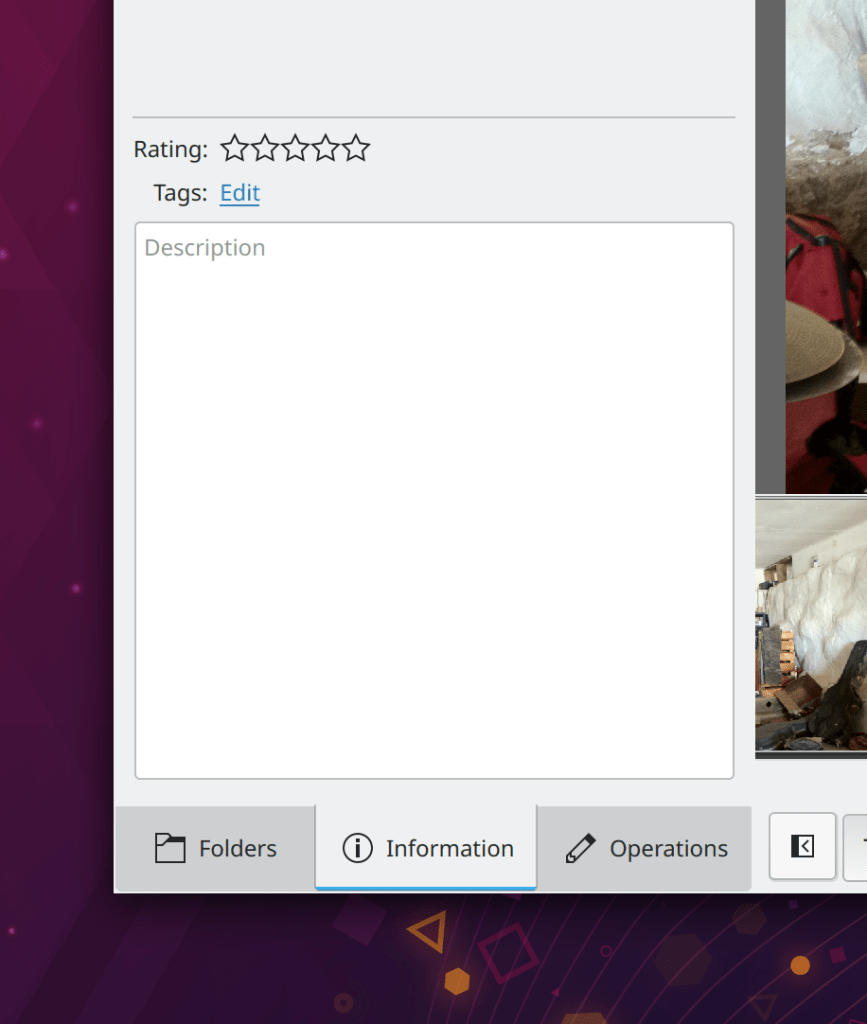867x1024 pixels.
Task: Set rating to two stars
Action: [x=265, y=149]
